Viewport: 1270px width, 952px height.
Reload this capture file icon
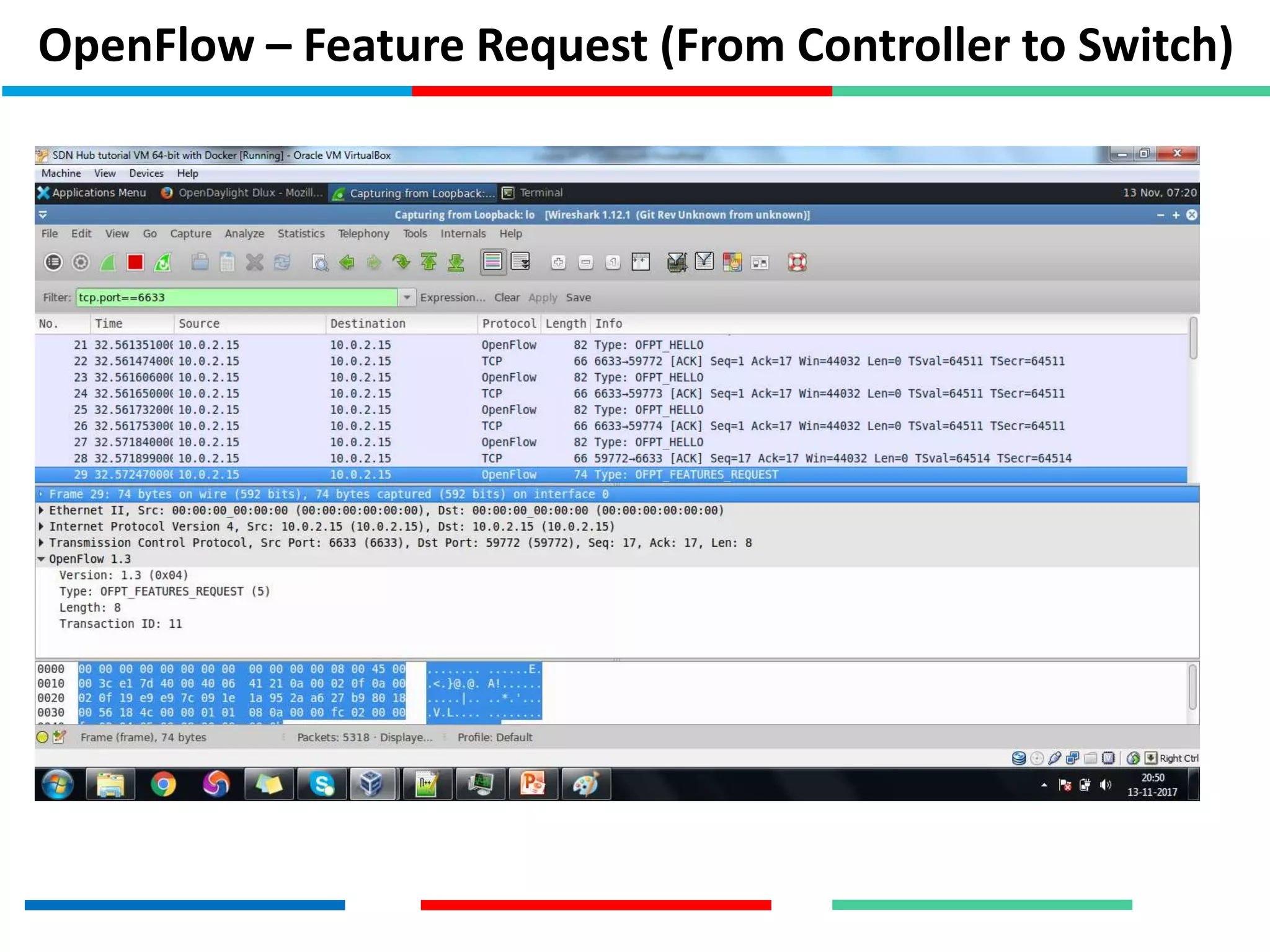282,262
